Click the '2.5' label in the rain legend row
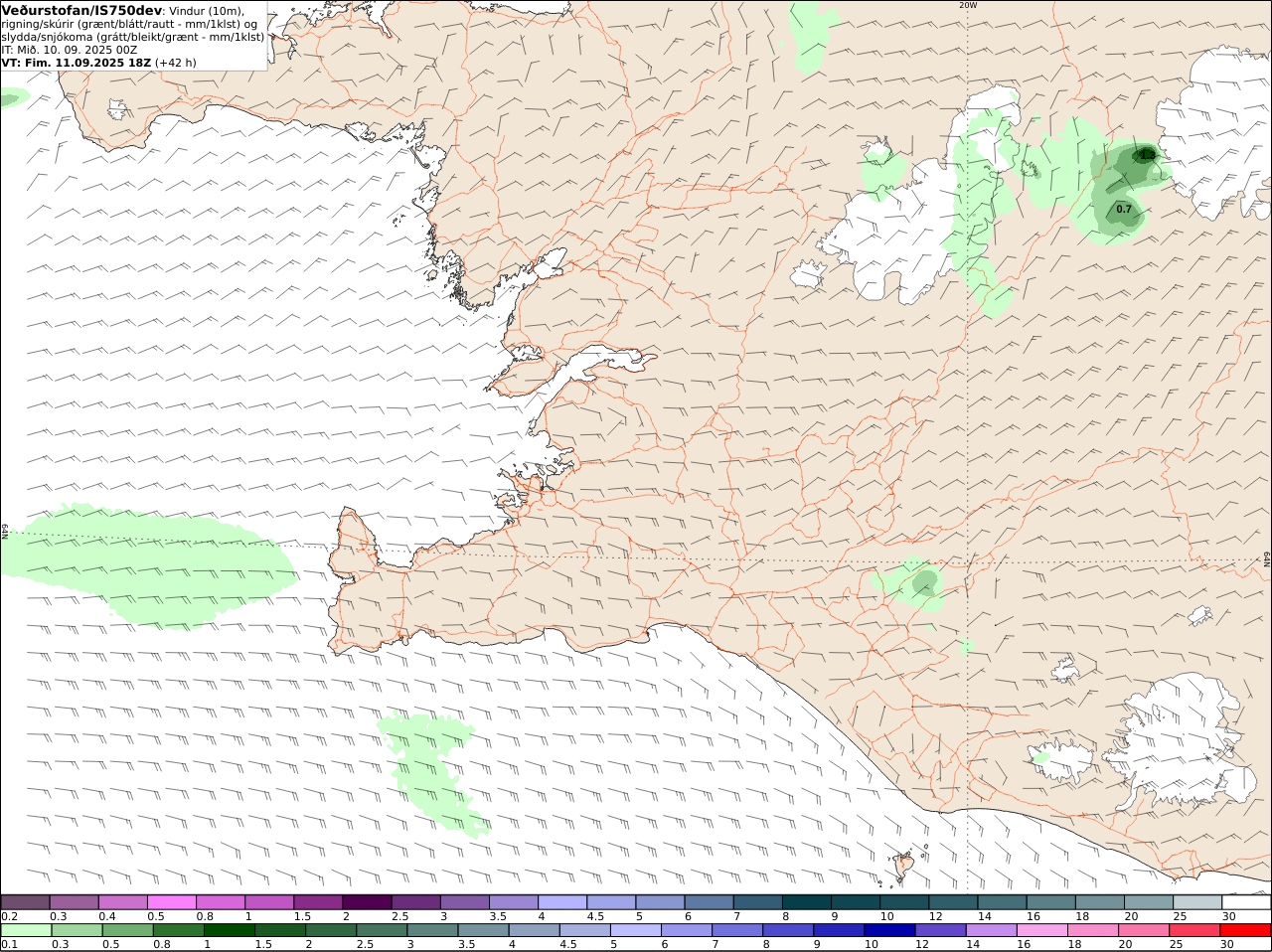 pos(365,945)
